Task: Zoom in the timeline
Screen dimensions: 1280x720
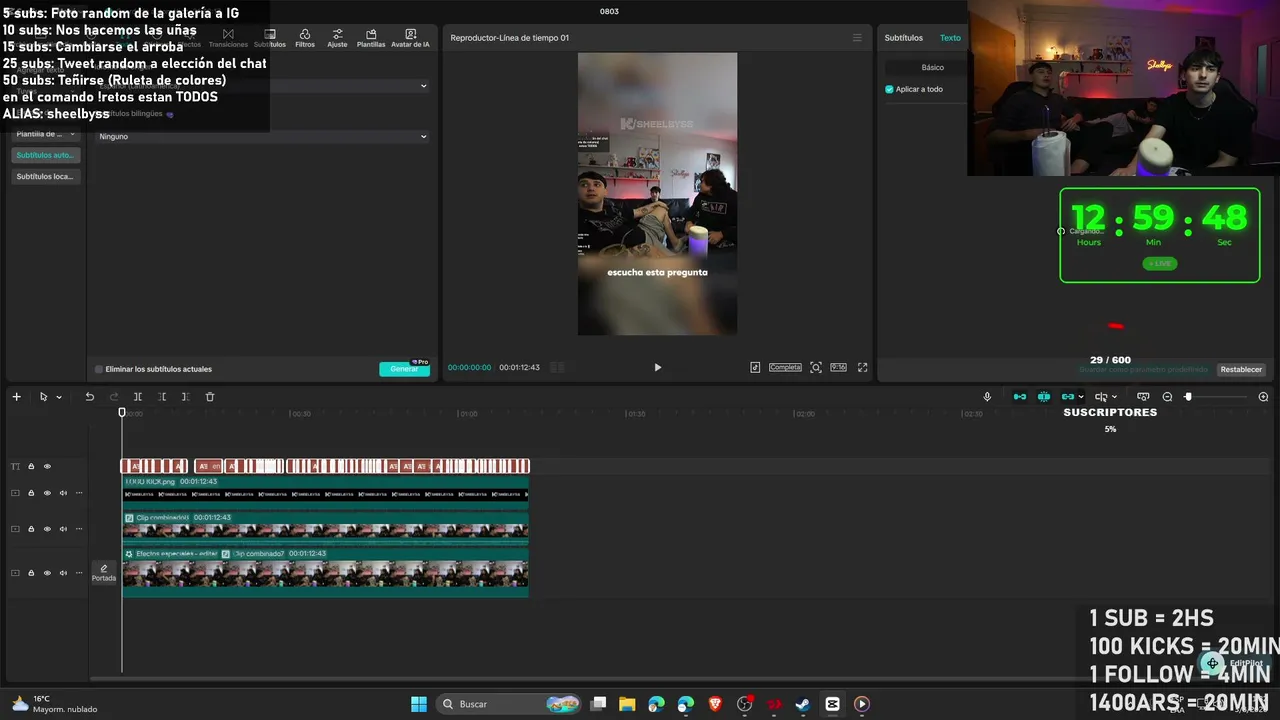Action: tap(1263, 397)
